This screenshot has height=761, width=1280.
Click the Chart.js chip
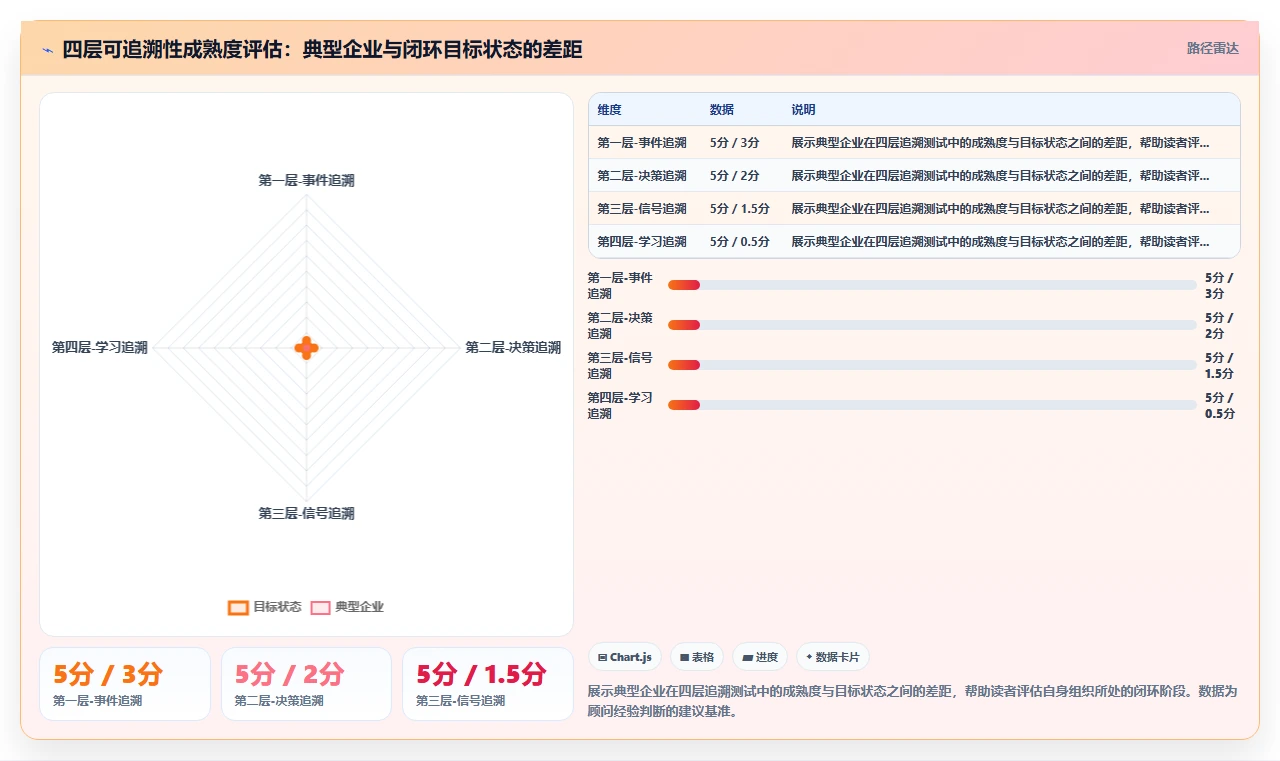click(625, 657)
